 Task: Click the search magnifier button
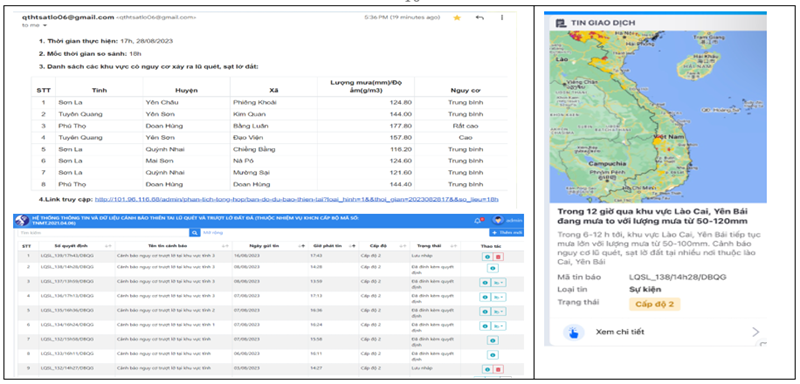coord(194,233)
